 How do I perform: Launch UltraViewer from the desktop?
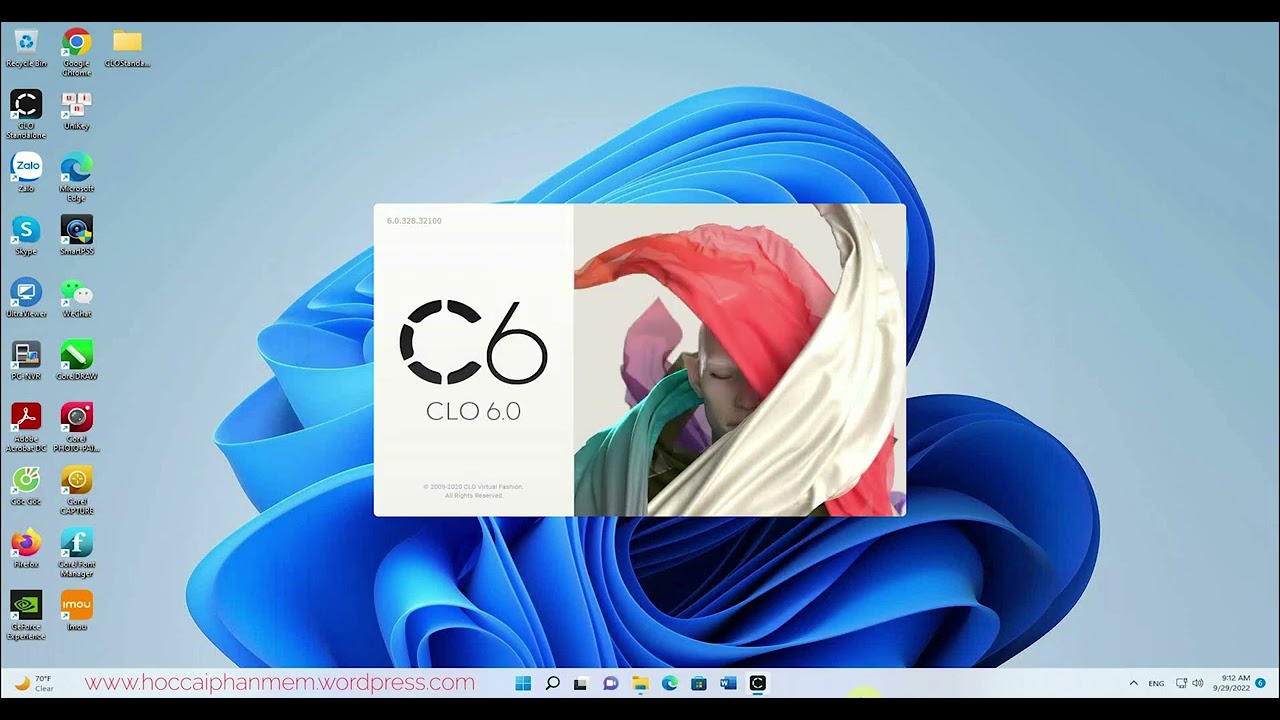pos(26,298)
